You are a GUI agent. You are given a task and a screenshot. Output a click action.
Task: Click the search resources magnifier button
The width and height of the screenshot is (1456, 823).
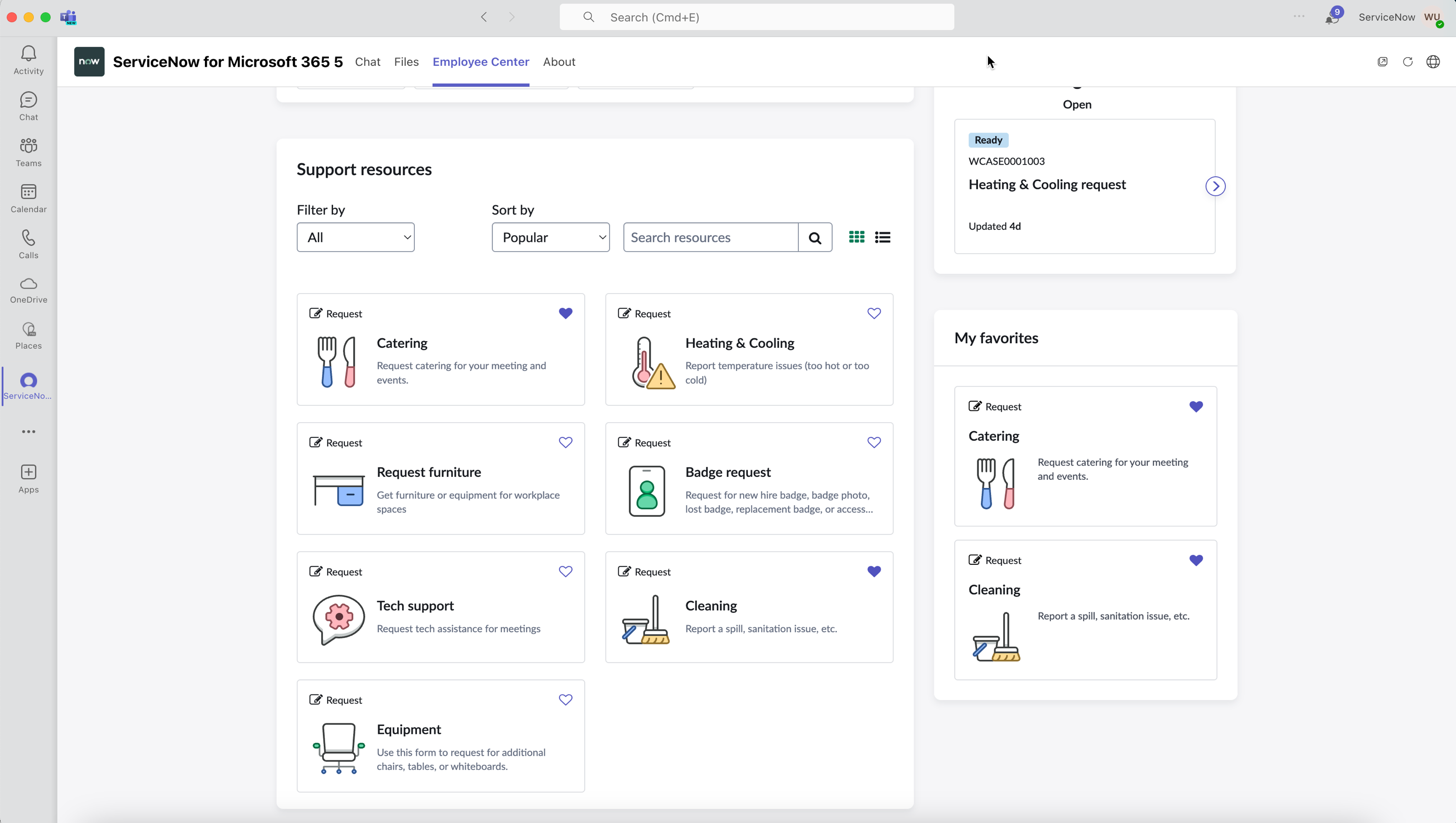[815, 237]
